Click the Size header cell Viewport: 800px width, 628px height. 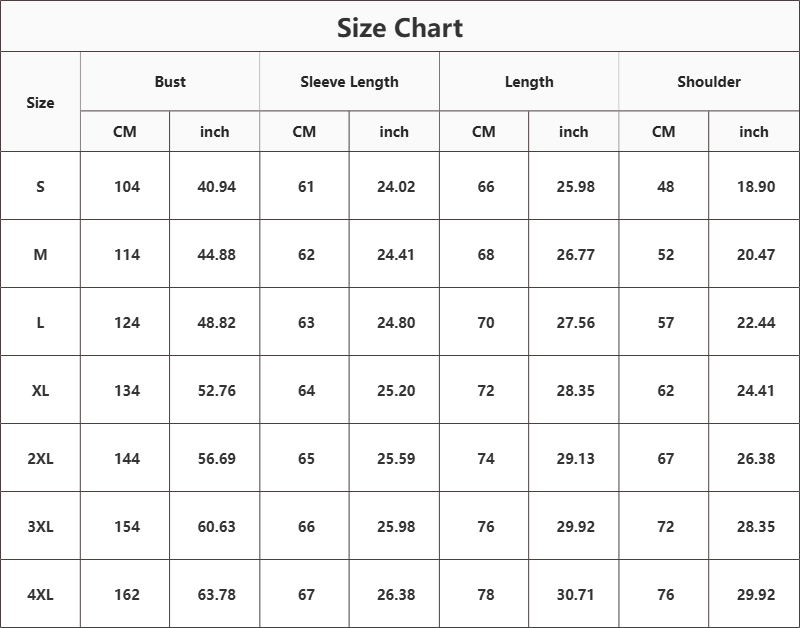pos(40,102)
